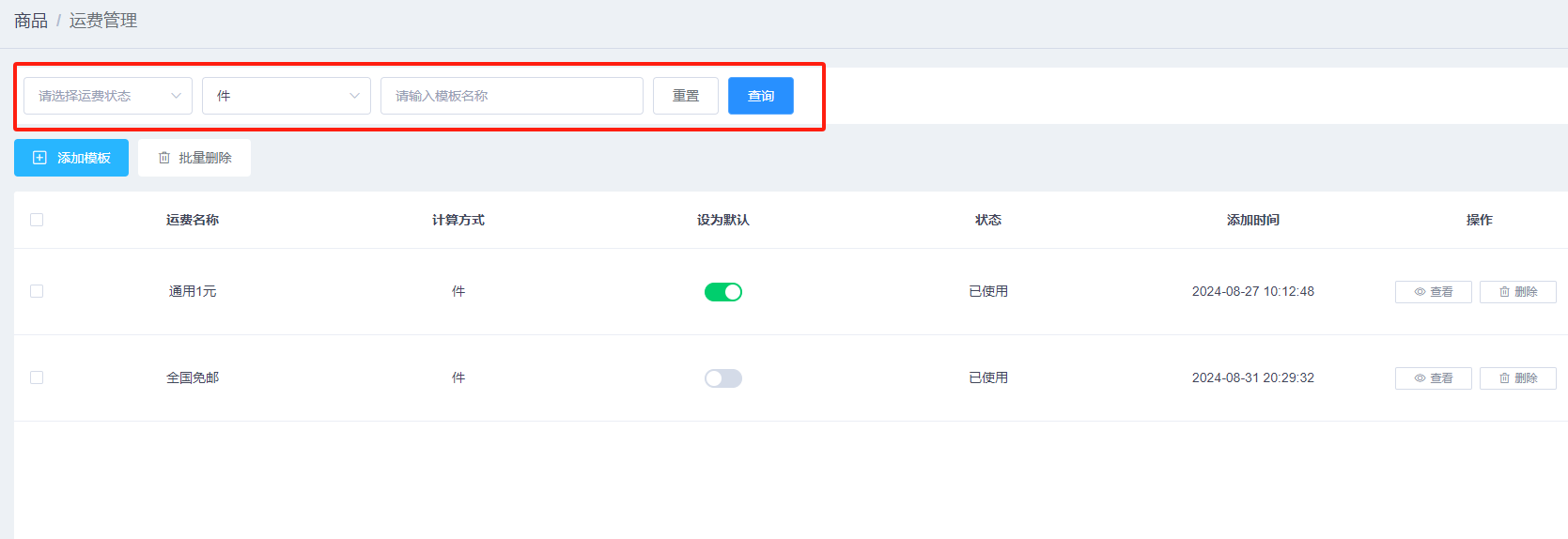This screenshot has width=1568, height=539.
Task: Click the 添加时间 column header
Action: tap(1252, 220)
